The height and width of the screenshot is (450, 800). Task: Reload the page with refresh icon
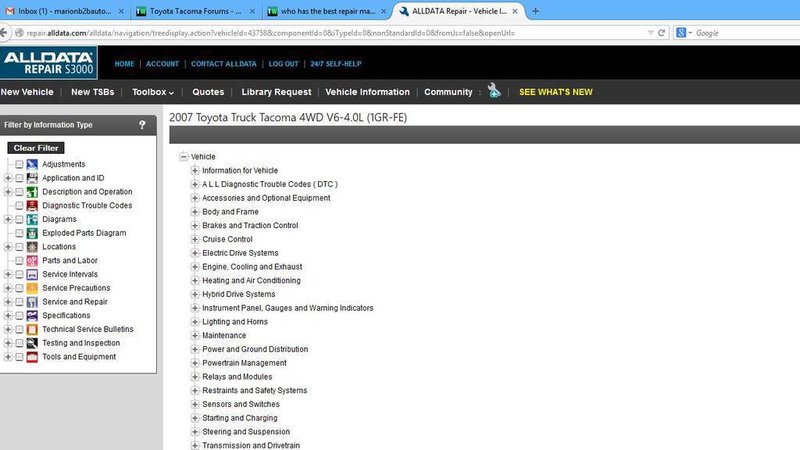click(x=661, y=33)
